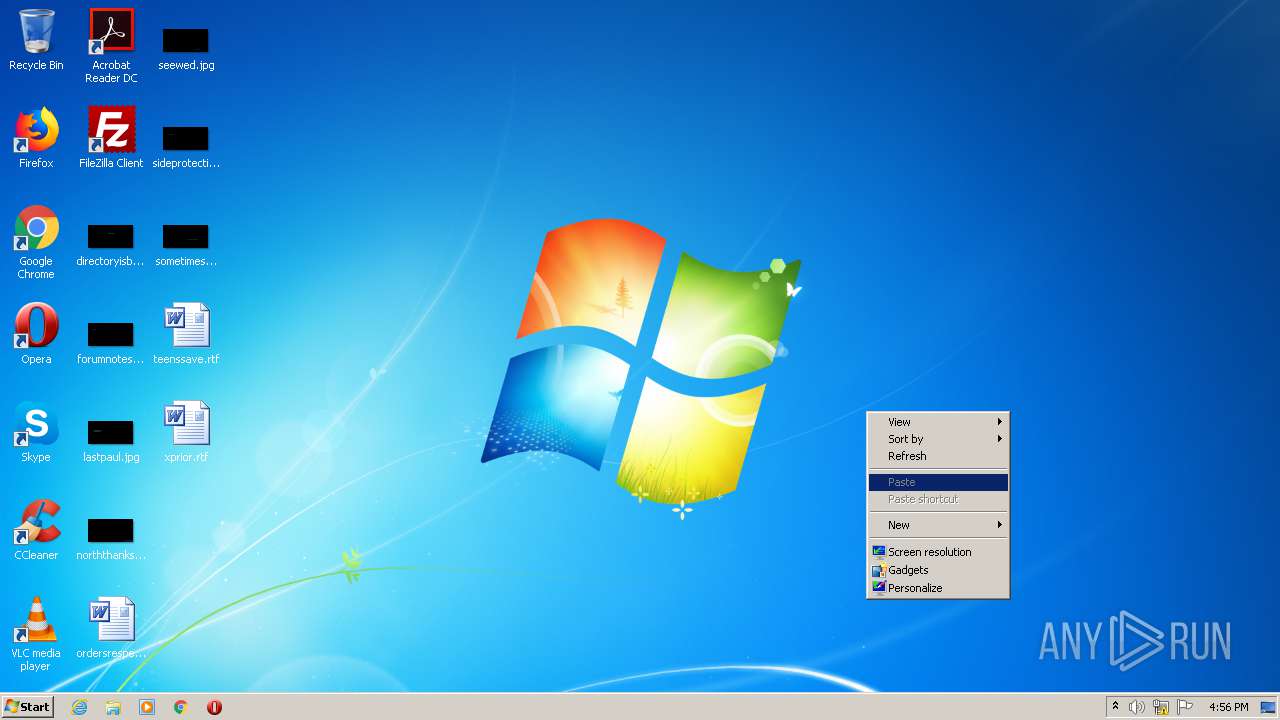This screenshot has width=1280, height=720.
Task: Select the directoryisb... file icon
Action: [111, 244]
